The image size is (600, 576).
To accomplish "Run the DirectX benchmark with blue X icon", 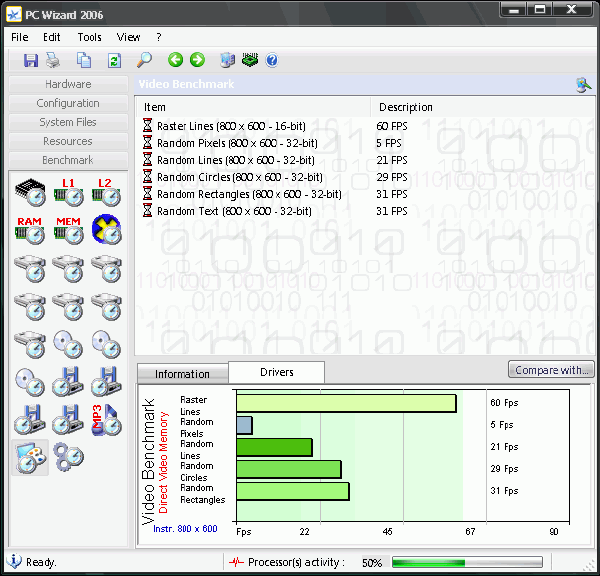I will 107,230.
